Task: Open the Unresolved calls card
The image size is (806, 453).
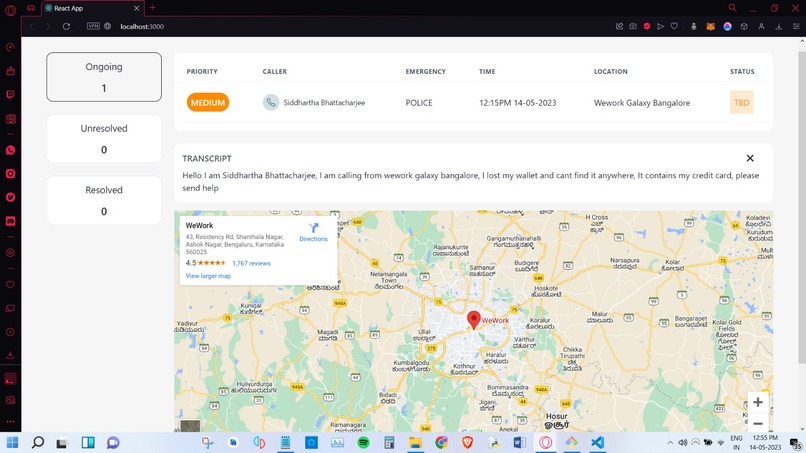Action: (104, 139)
